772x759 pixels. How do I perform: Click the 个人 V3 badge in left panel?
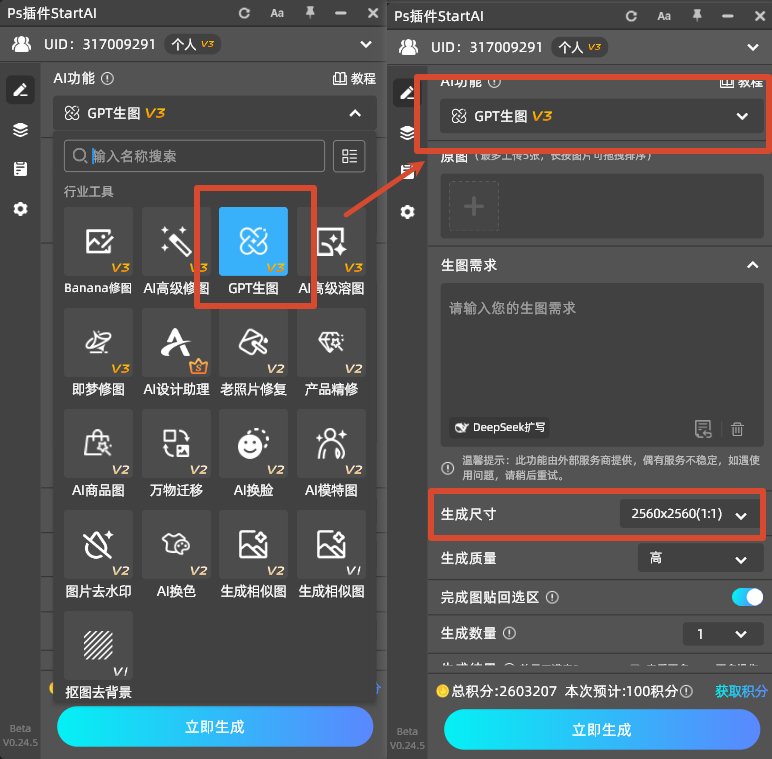(x=192, y=44)
